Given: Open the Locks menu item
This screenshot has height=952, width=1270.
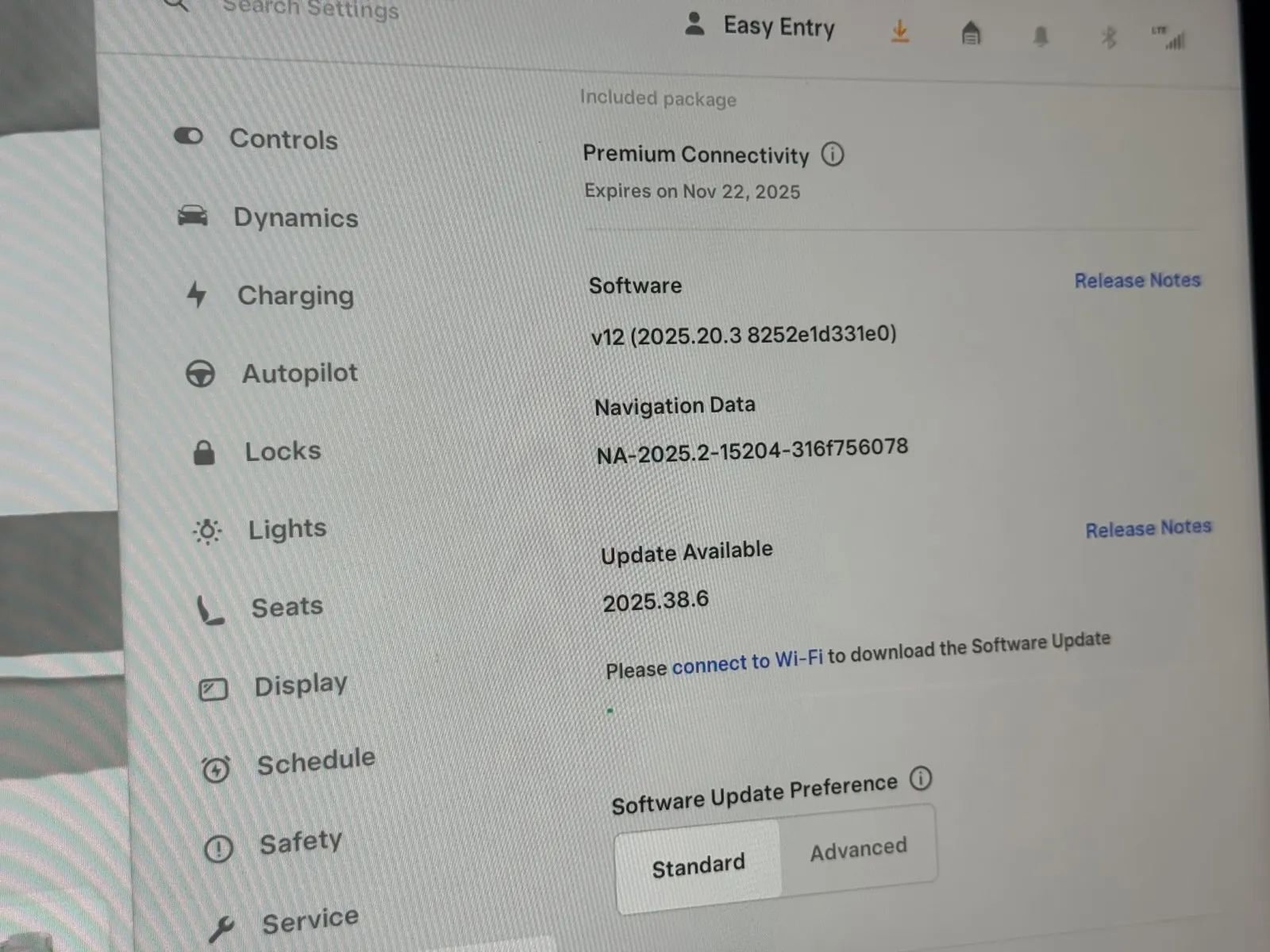Looking at the screenshot, I should coord(282,451).
